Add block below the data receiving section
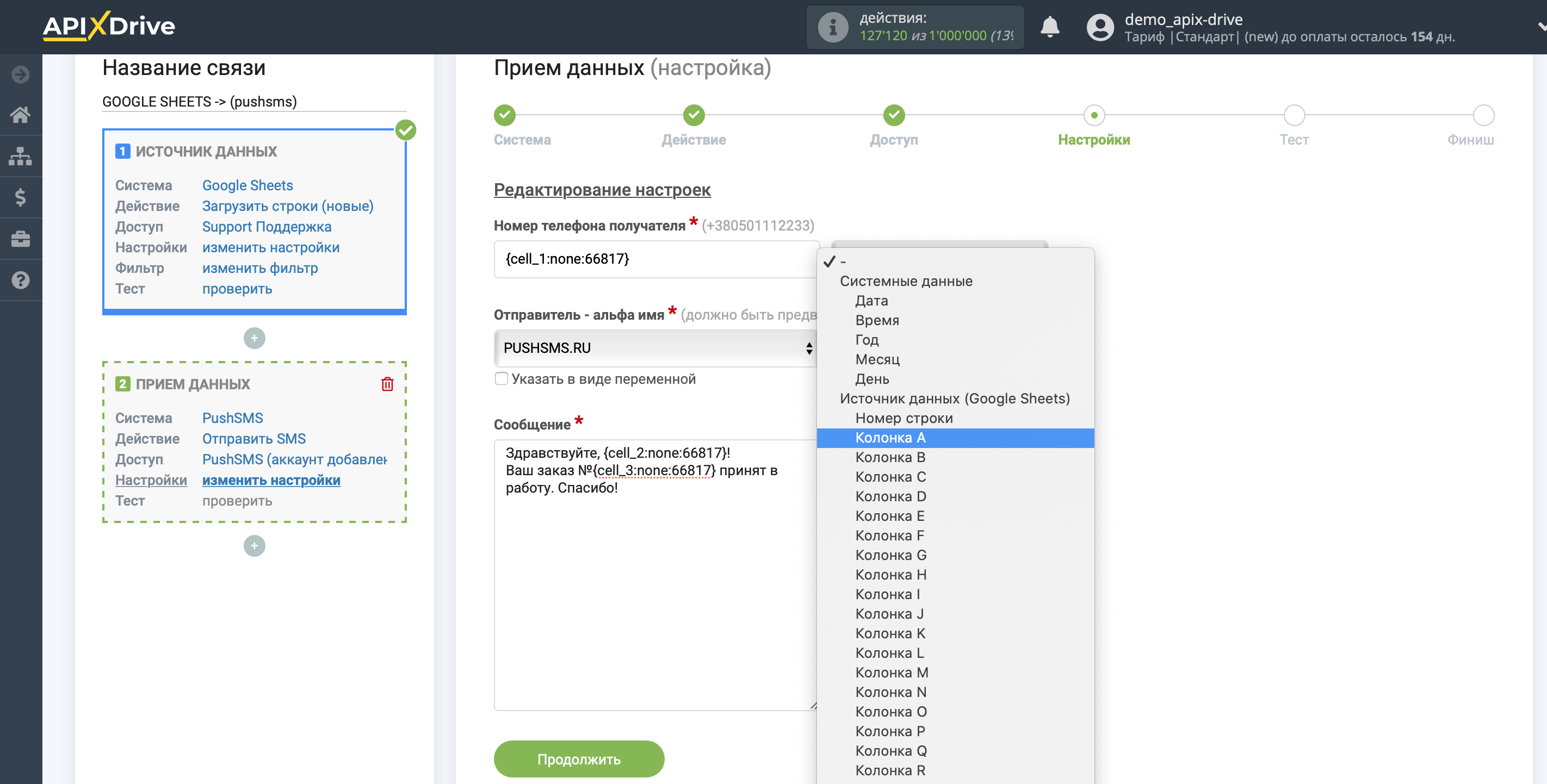The height and width of the screenshot is (784, 1547). pos(254,546)
